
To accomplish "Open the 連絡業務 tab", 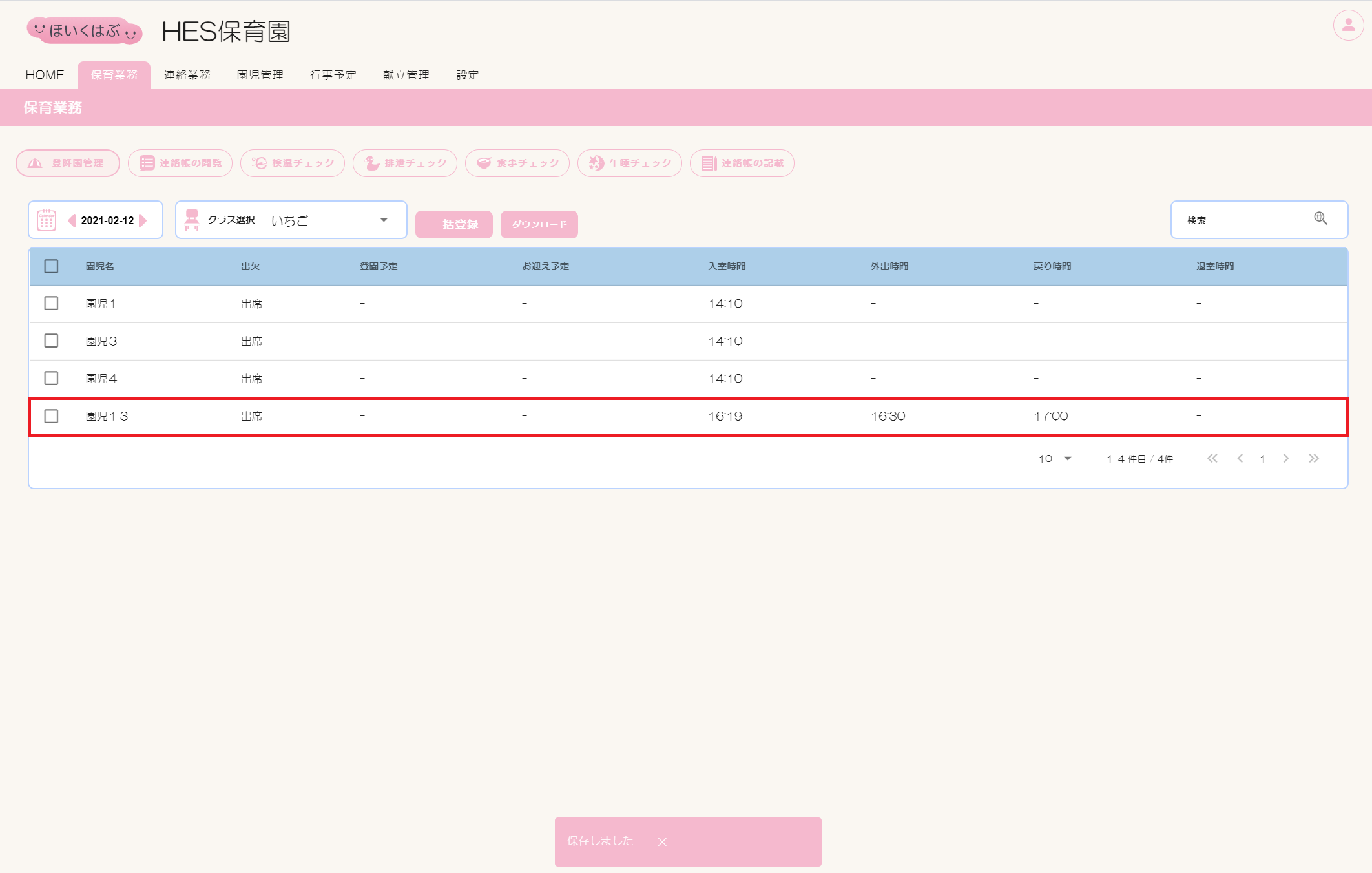I will (x=187, y=75).
